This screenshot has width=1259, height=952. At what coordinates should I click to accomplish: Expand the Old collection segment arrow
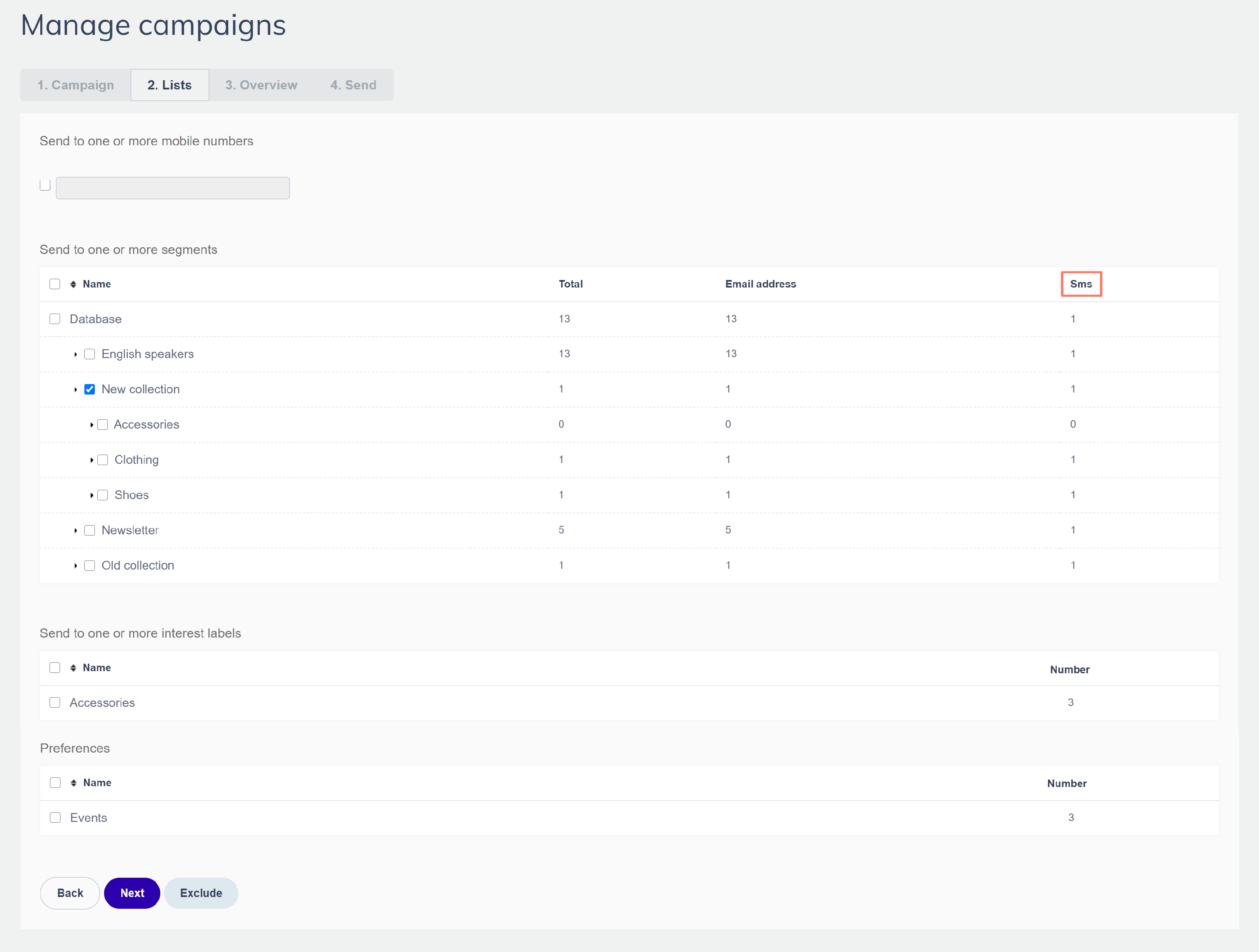76,567
